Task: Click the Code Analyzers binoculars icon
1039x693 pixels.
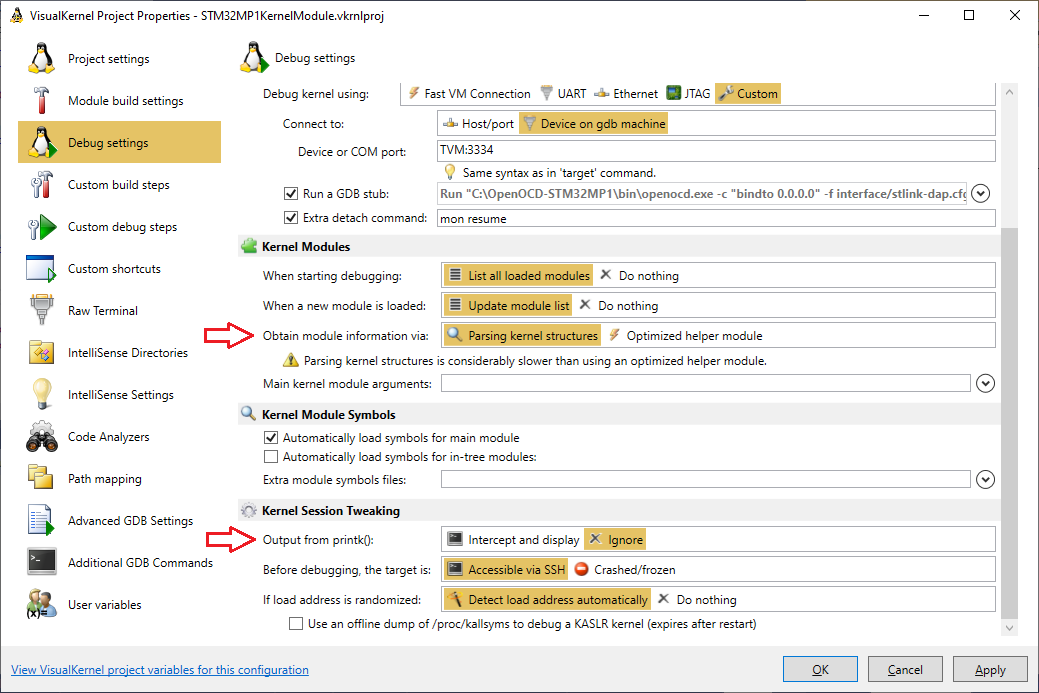Action: (41, 437)
